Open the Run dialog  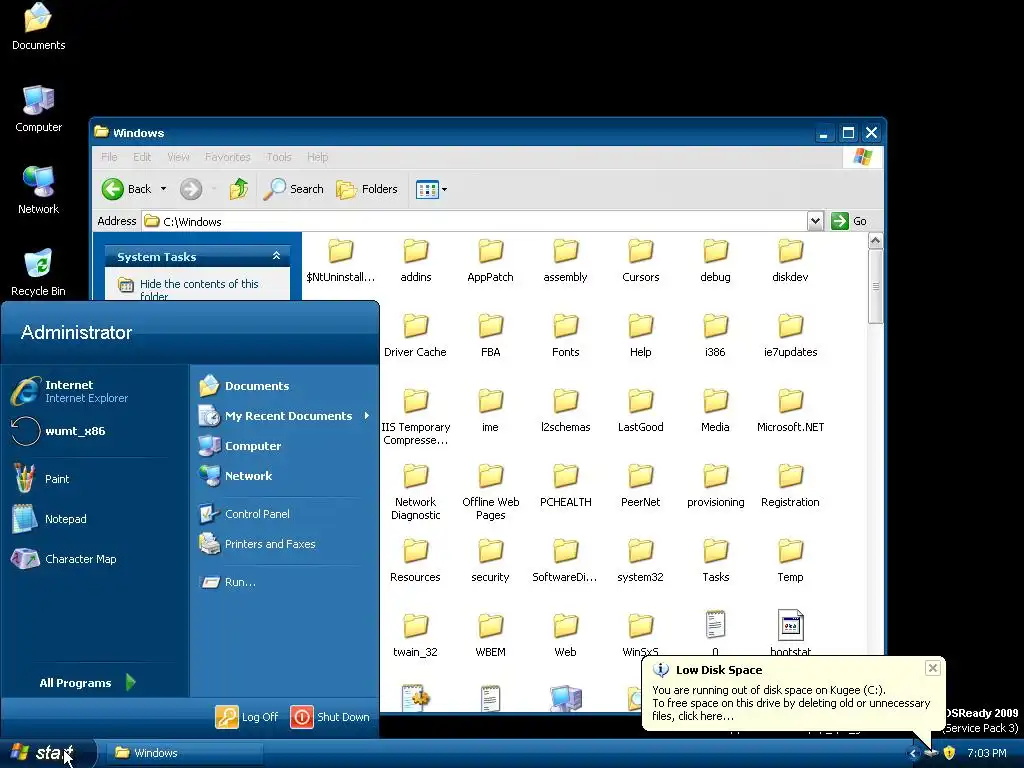coord(227,582)
